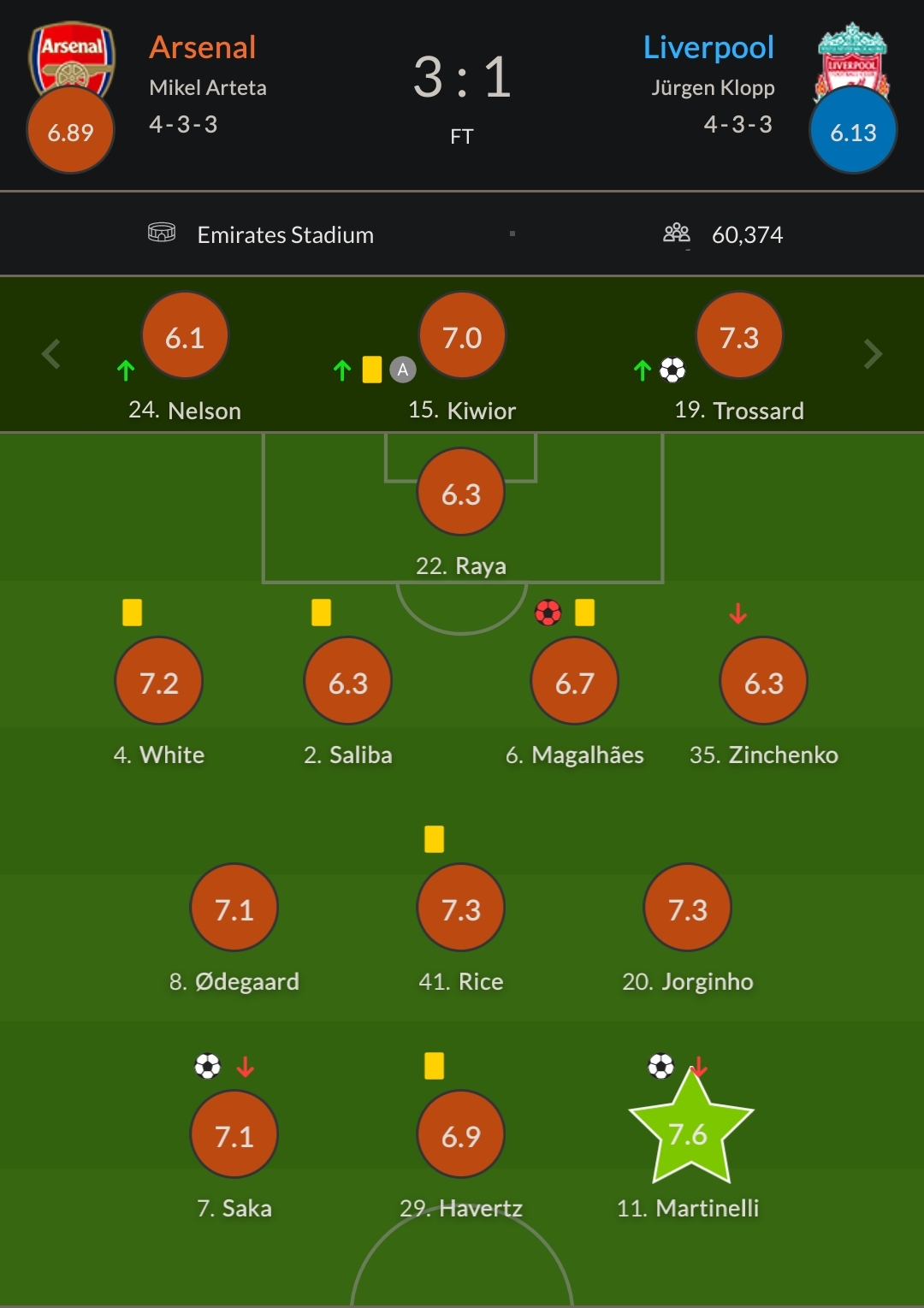Select Arsenal's 6.89 team rating
This screenshot has height=1308, width=924.
(x=71, y=131)
